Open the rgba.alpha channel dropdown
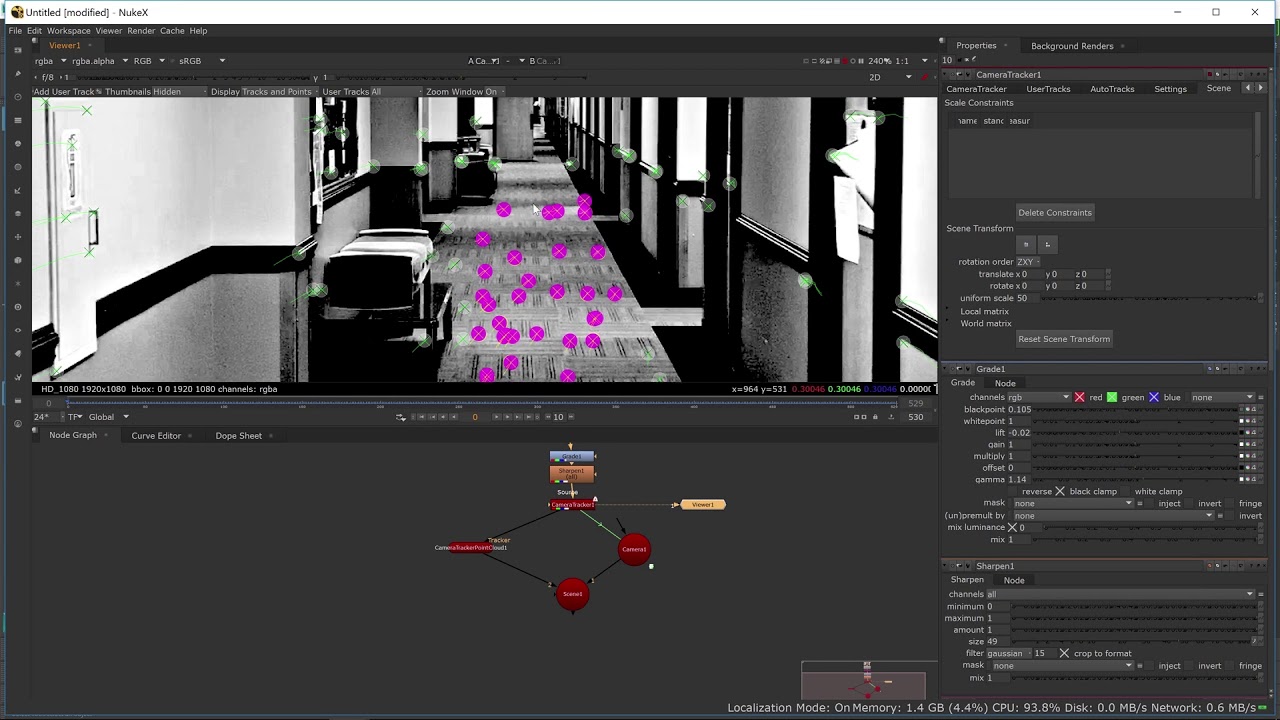The width and height of the screenshot is (1280, 720). point(101,61)
